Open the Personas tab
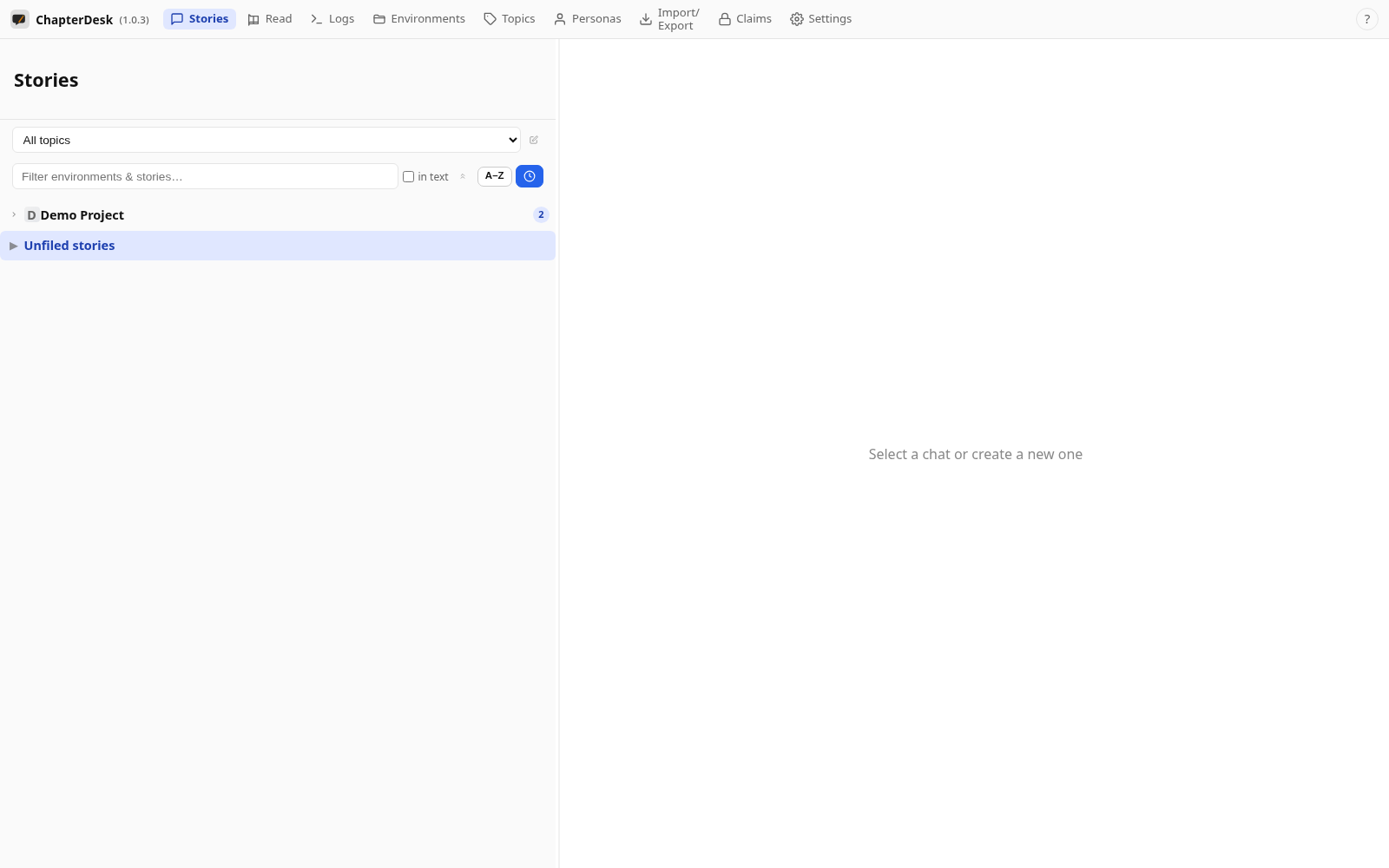The width and height of the screenshot is (1389, 868). [x=588, y=19]
